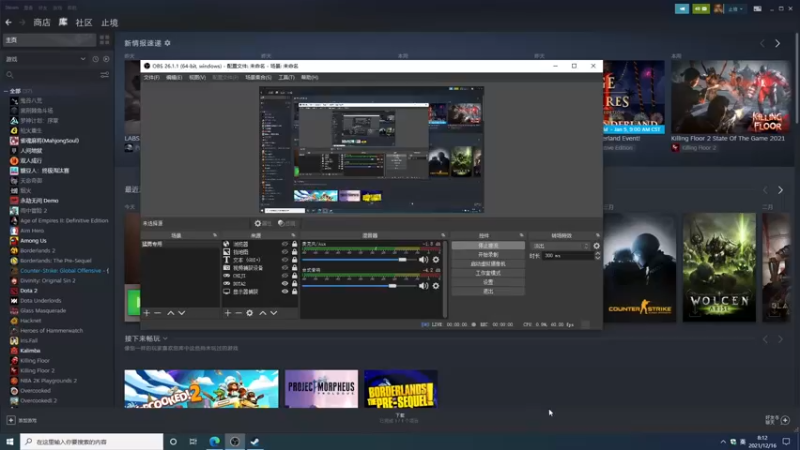Show next recent games with right arrow
The width and height of the screenshot is (800, 450).
(781, 190)
